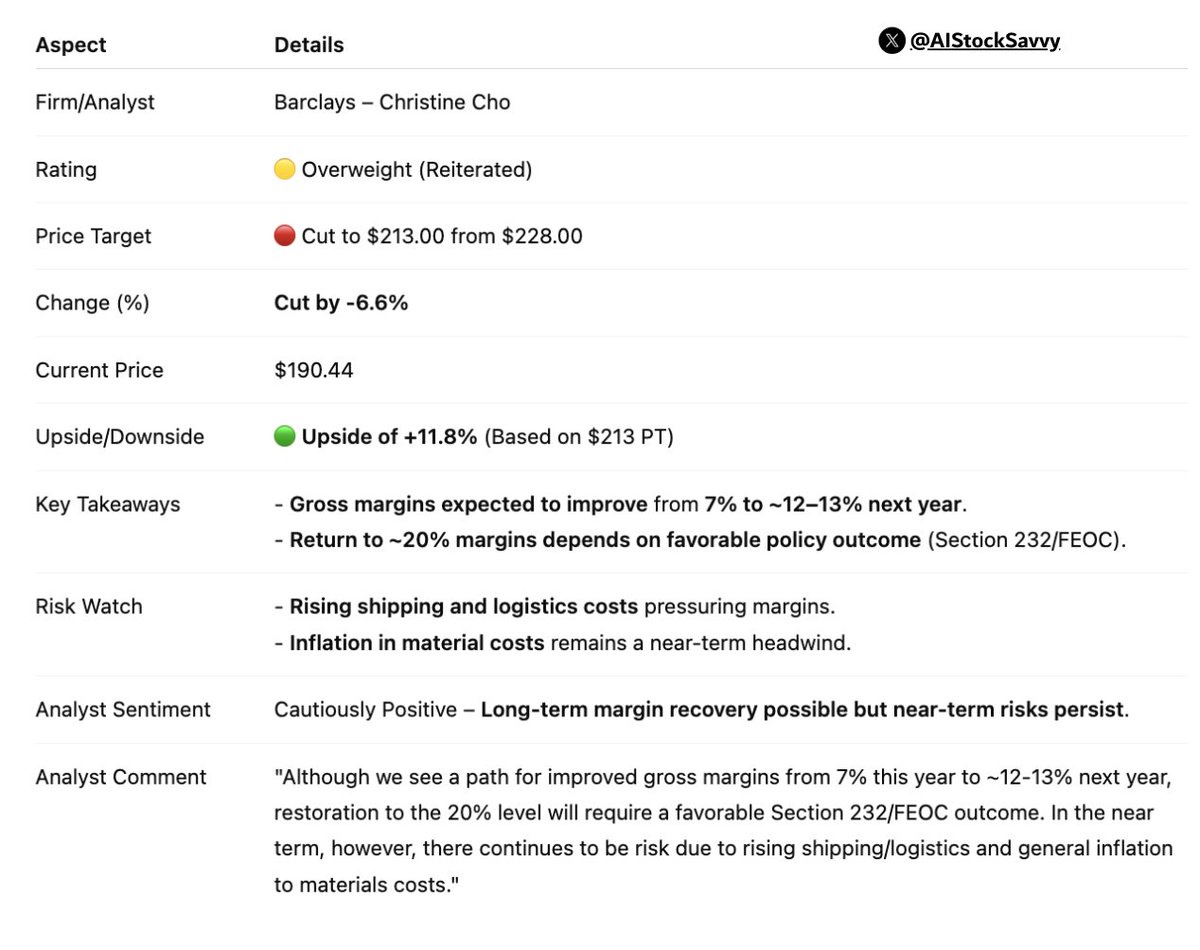The image size is (1200, 950).
Task: Click the Analyst Comment row label
Action: pyautogui.click(x=121, y=777)
